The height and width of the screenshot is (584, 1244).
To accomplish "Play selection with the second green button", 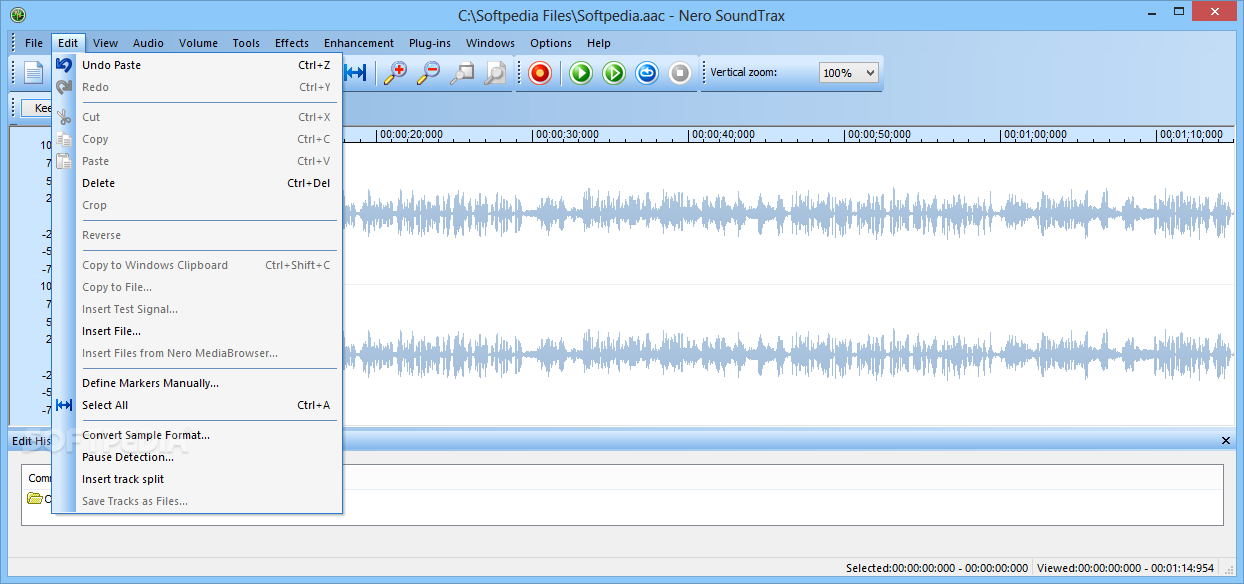I will pos(614,73).
